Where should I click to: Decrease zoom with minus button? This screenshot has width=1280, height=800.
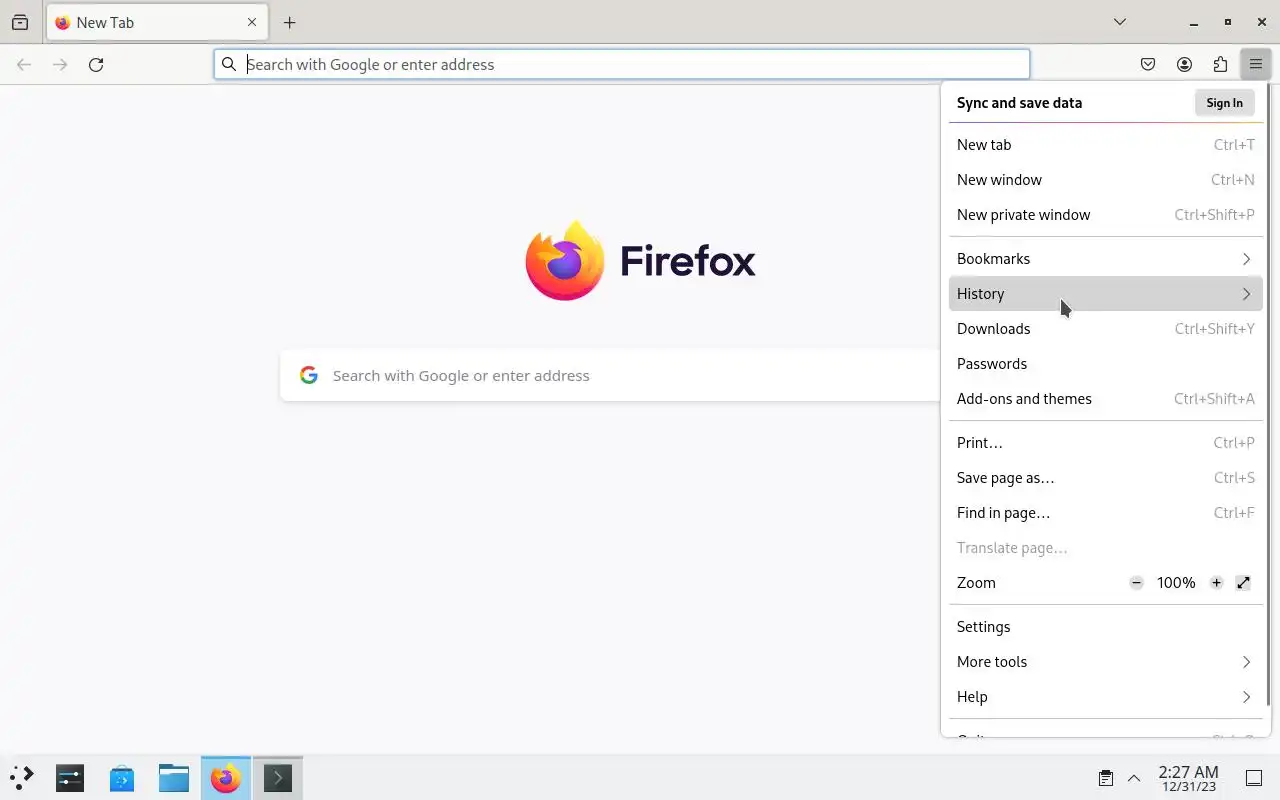click(1136, 583)
